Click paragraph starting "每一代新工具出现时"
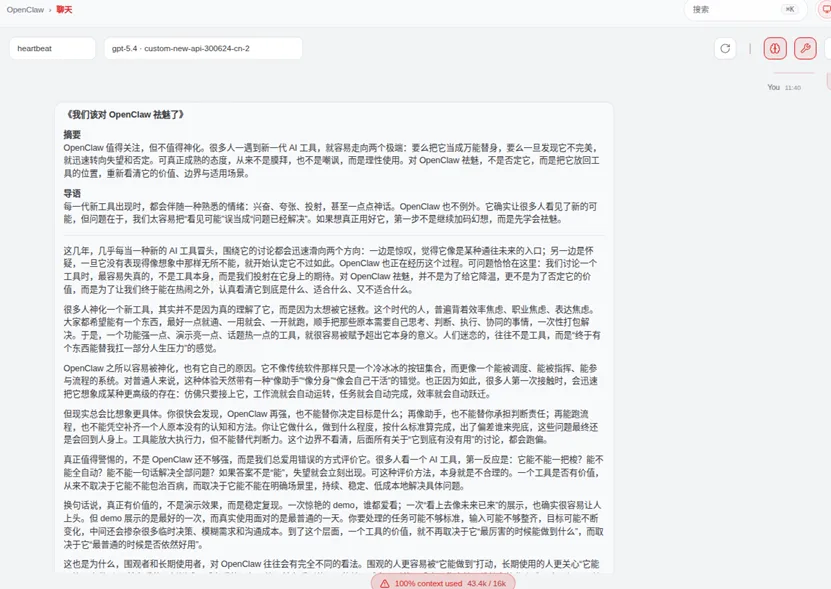Viewport: 831px width, 589px height. click(x=330, y=213)
